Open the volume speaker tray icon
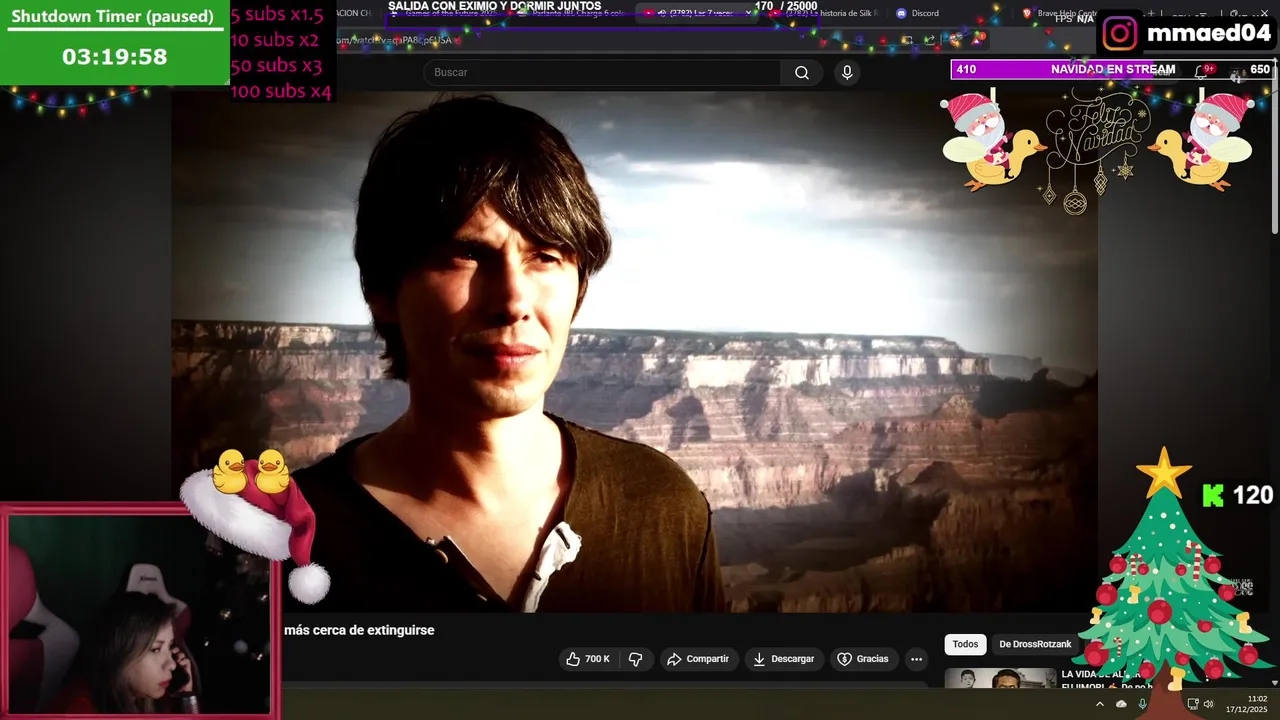The width and height of the screenshot is (1280, 720). (x=1209, y=704)
